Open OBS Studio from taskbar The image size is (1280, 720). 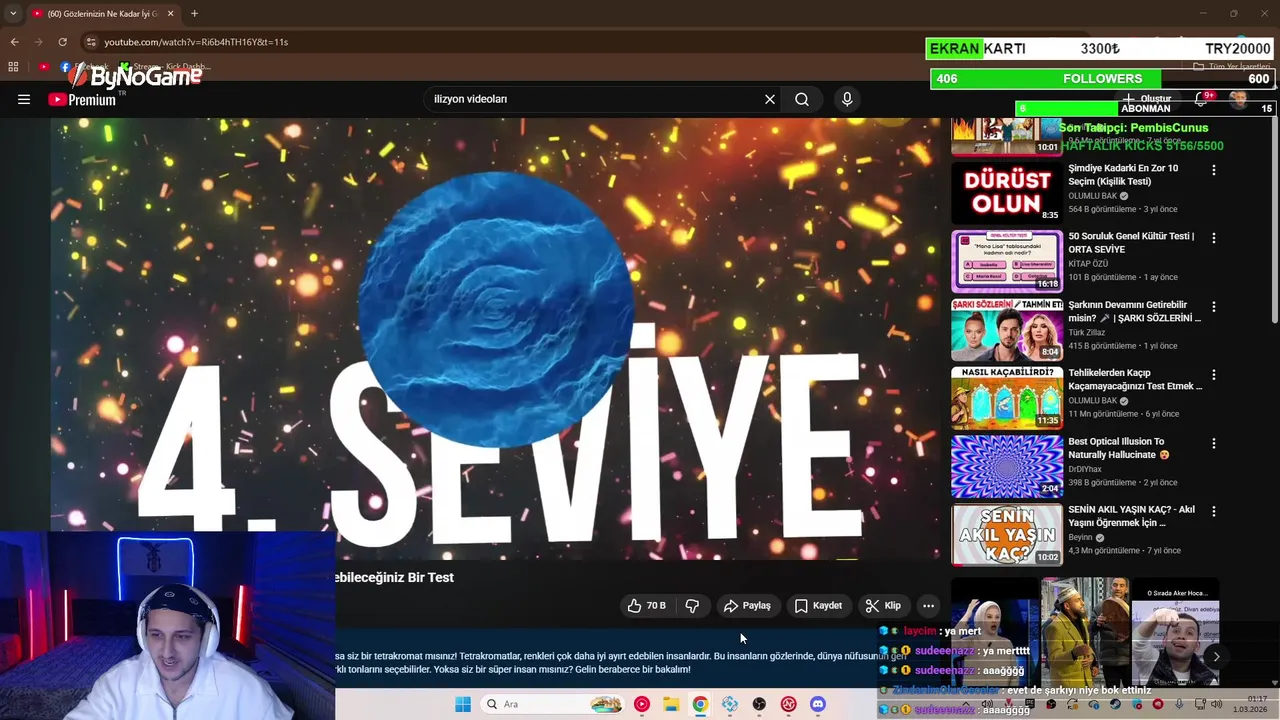point(759,704)
